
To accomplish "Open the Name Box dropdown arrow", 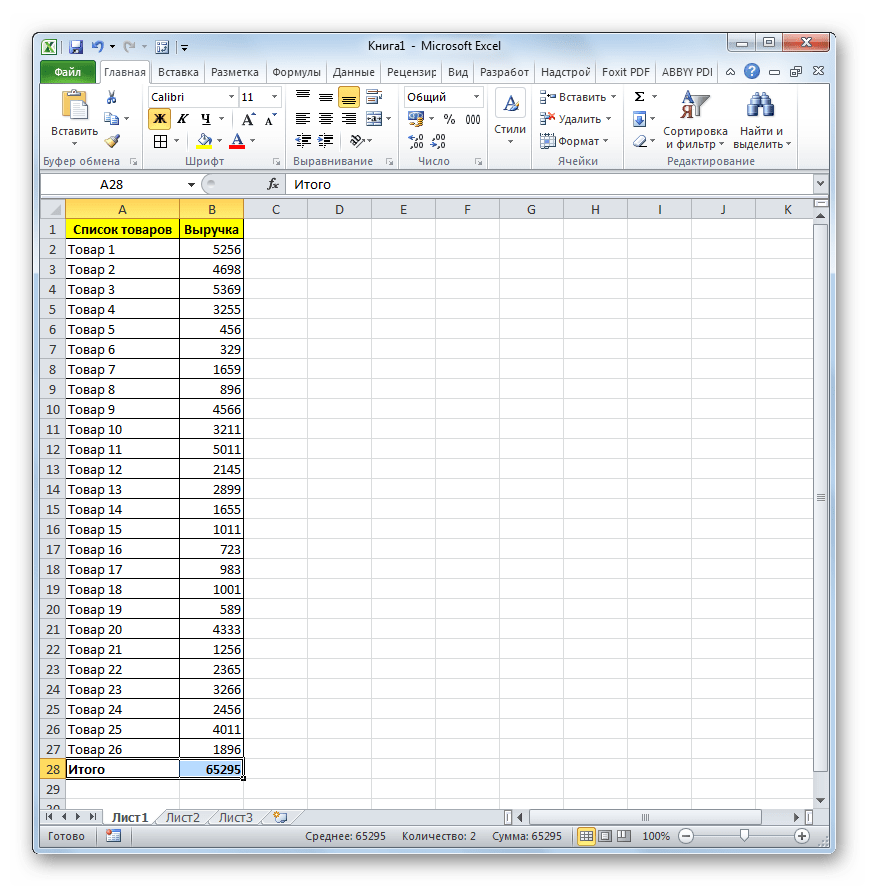I will coord(191,185).
